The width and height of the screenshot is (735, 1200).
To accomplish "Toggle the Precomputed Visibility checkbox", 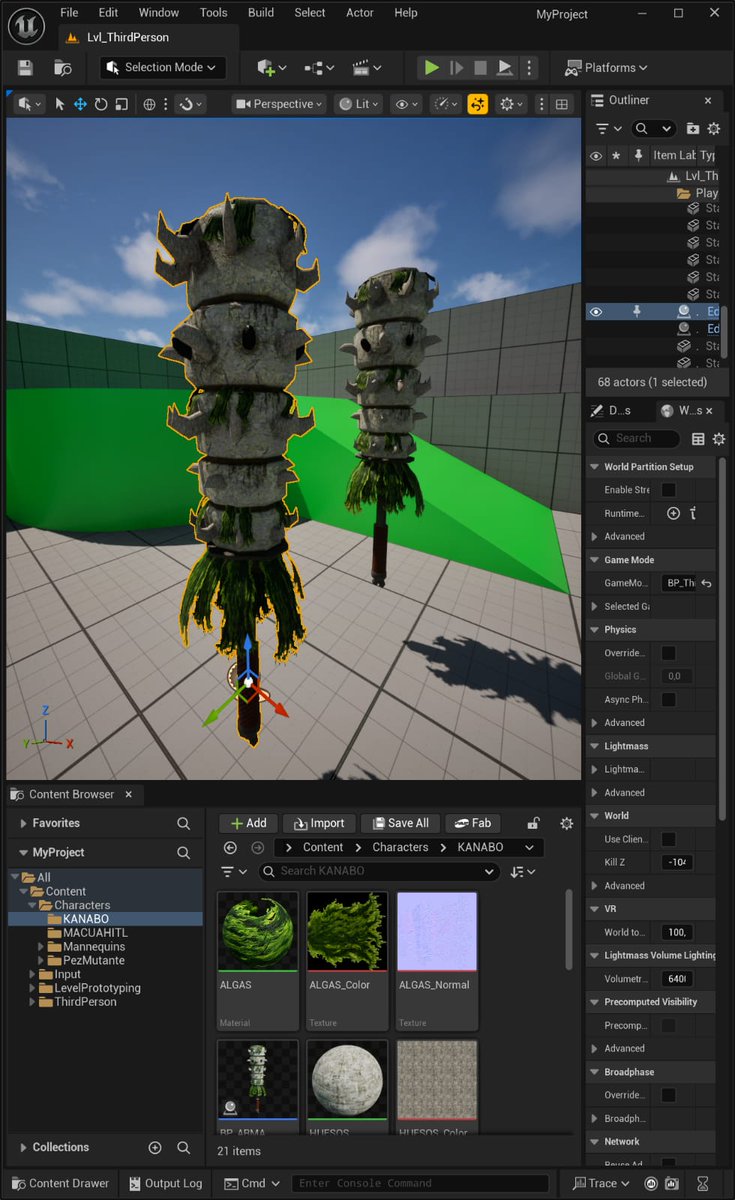I will [x=669, y=1025].
